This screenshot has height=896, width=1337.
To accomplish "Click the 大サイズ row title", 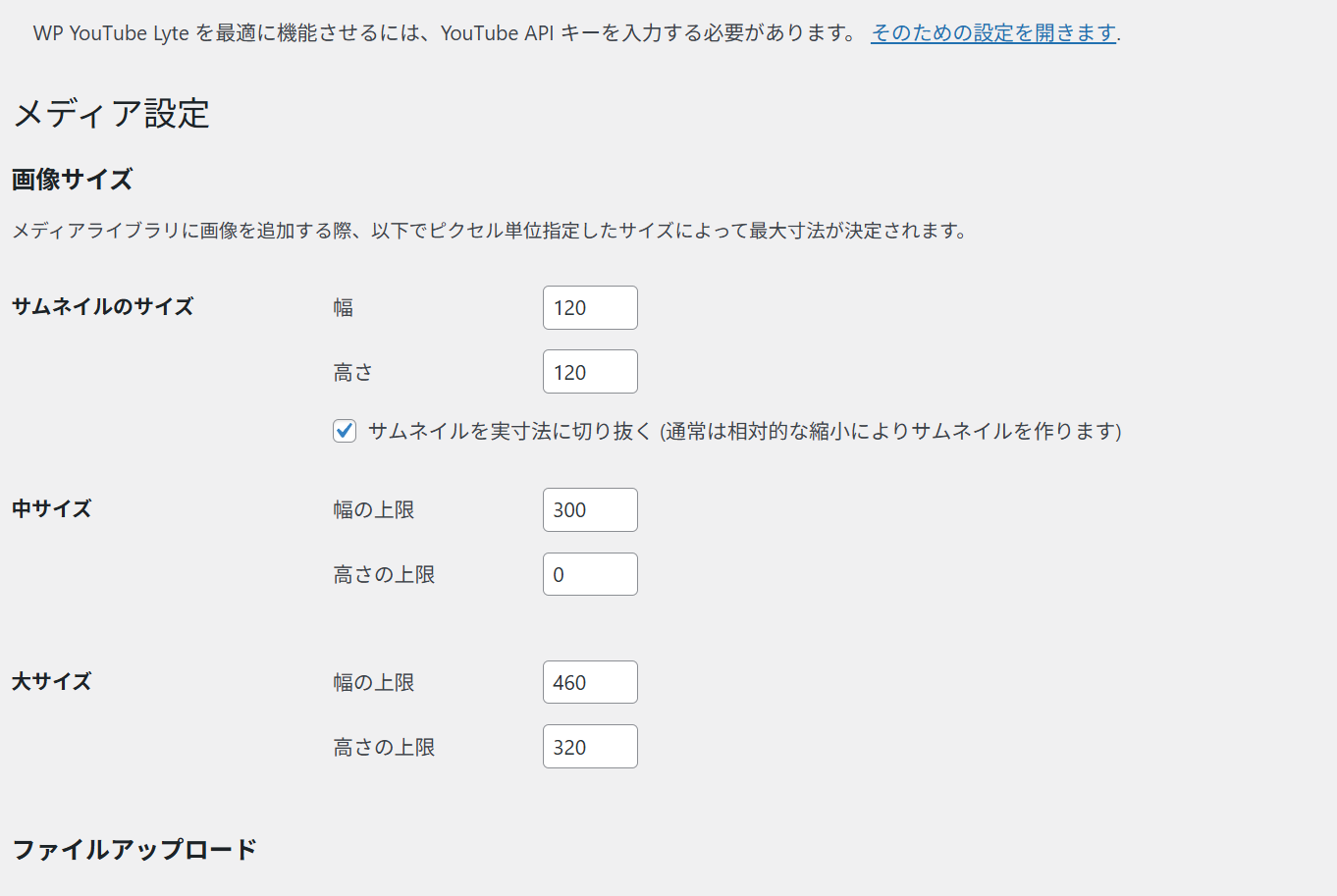I will [51, 681].
